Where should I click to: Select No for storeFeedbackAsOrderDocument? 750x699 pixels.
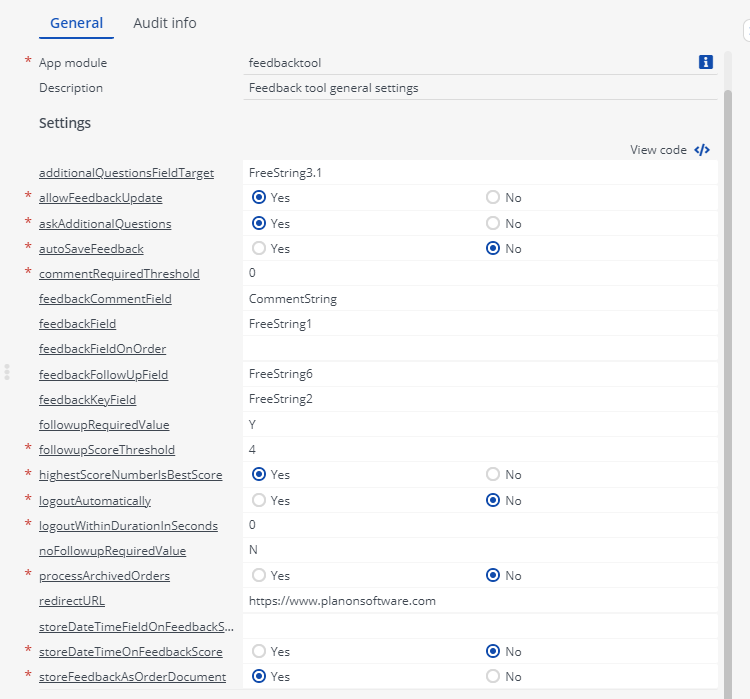(x=493, y=676)
